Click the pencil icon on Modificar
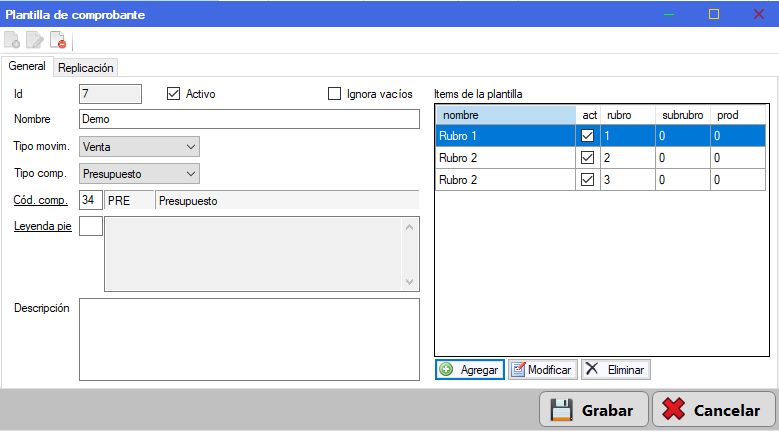The height and width of the screenshot is (432, 779). (518, 369)
